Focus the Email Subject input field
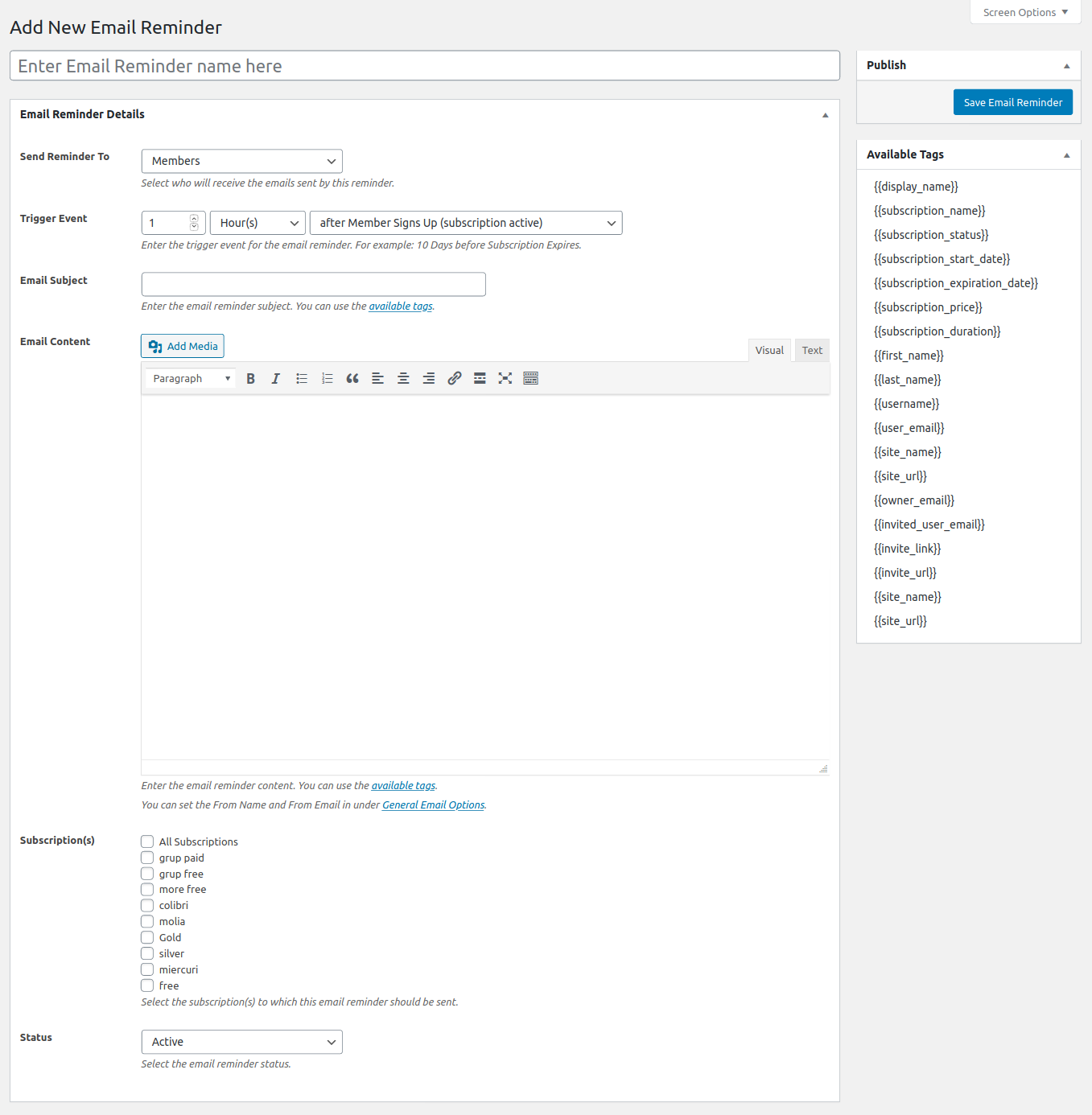 coord(314,284)
